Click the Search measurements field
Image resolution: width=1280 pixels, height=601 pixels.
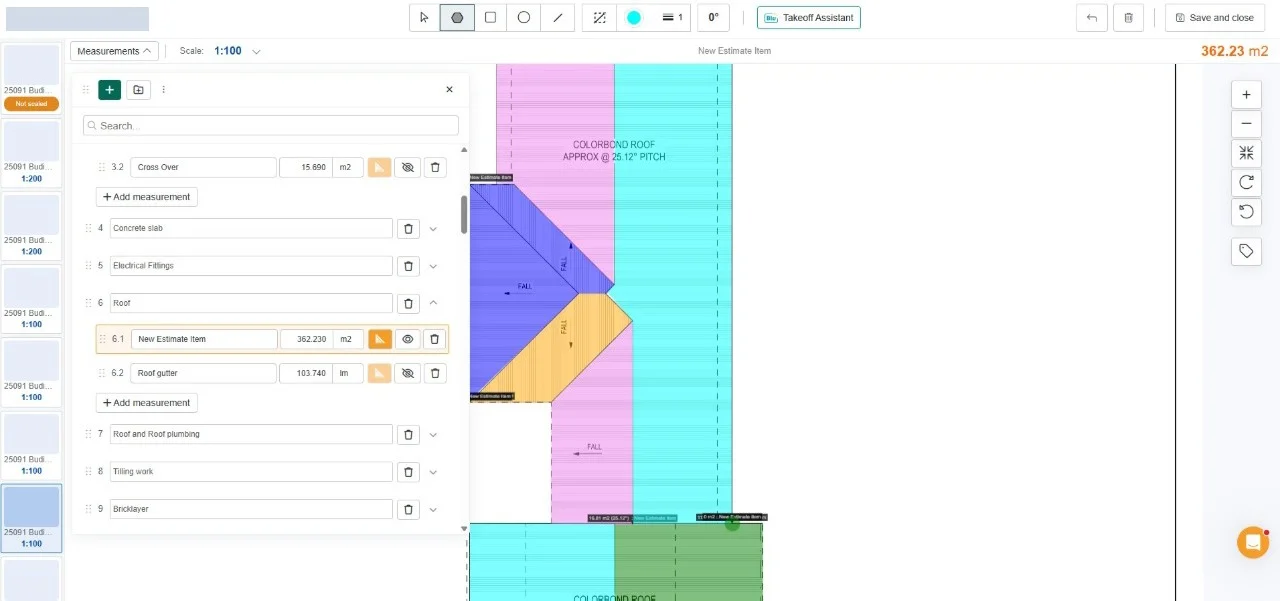tap(271, 126)
